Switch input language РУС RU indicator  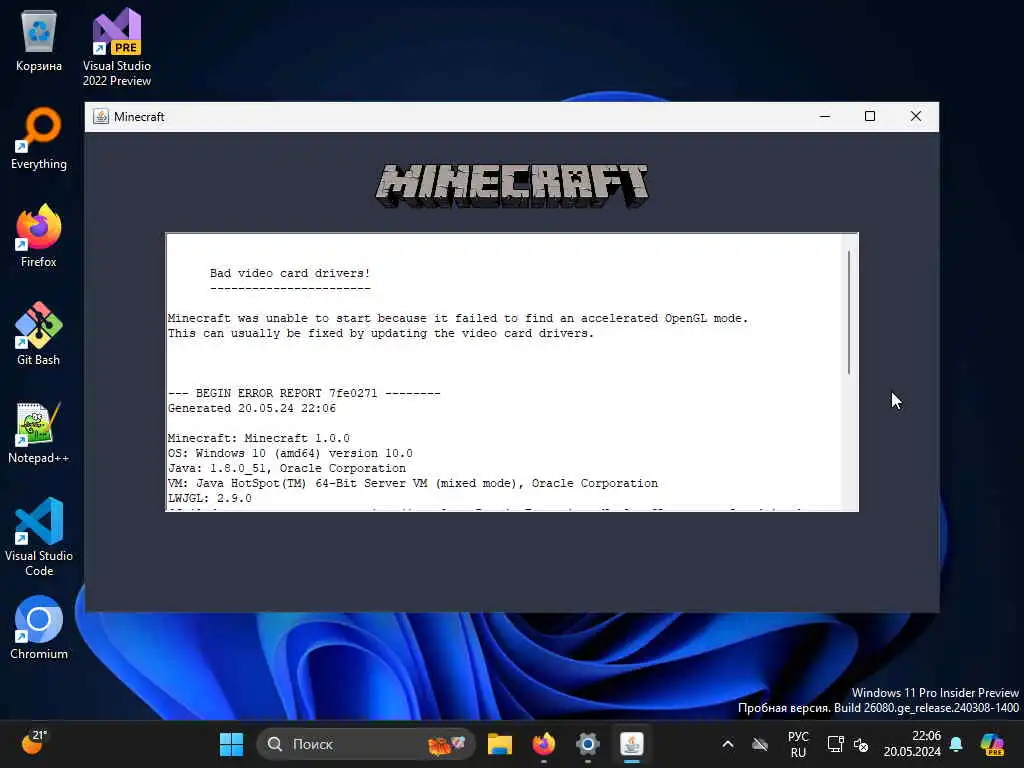click(798, 744)
